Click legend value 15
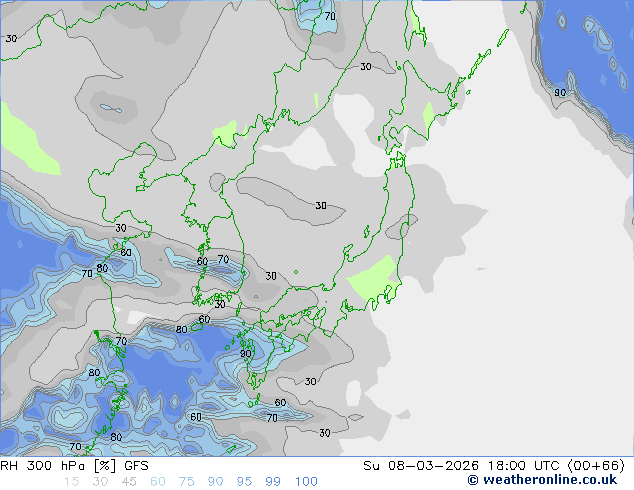Viewport: 634px width, 490px height. (x=71, y=482)
